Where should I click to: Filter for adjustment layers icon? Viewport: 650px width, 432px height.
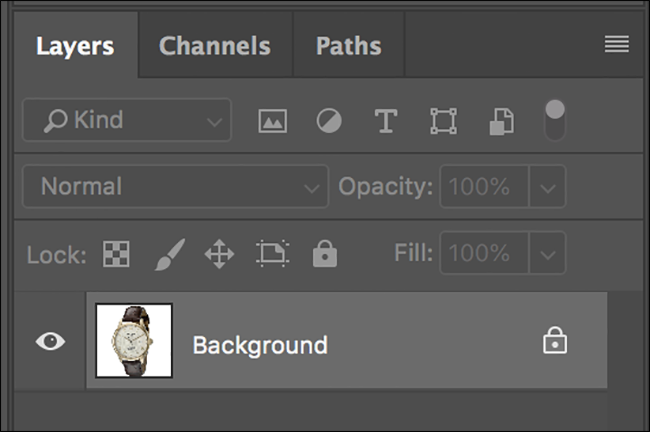(328, 121)
